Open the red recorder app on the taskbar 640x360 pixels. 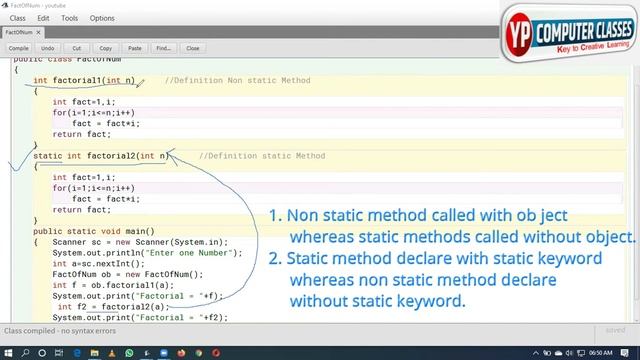pos(216,353)
